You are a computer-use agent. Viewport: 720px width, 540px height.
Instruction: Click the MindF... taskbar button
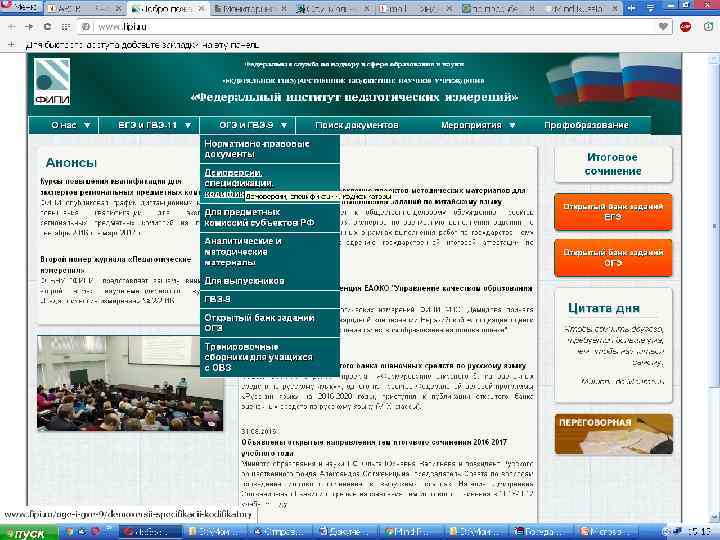click(411, 532)
